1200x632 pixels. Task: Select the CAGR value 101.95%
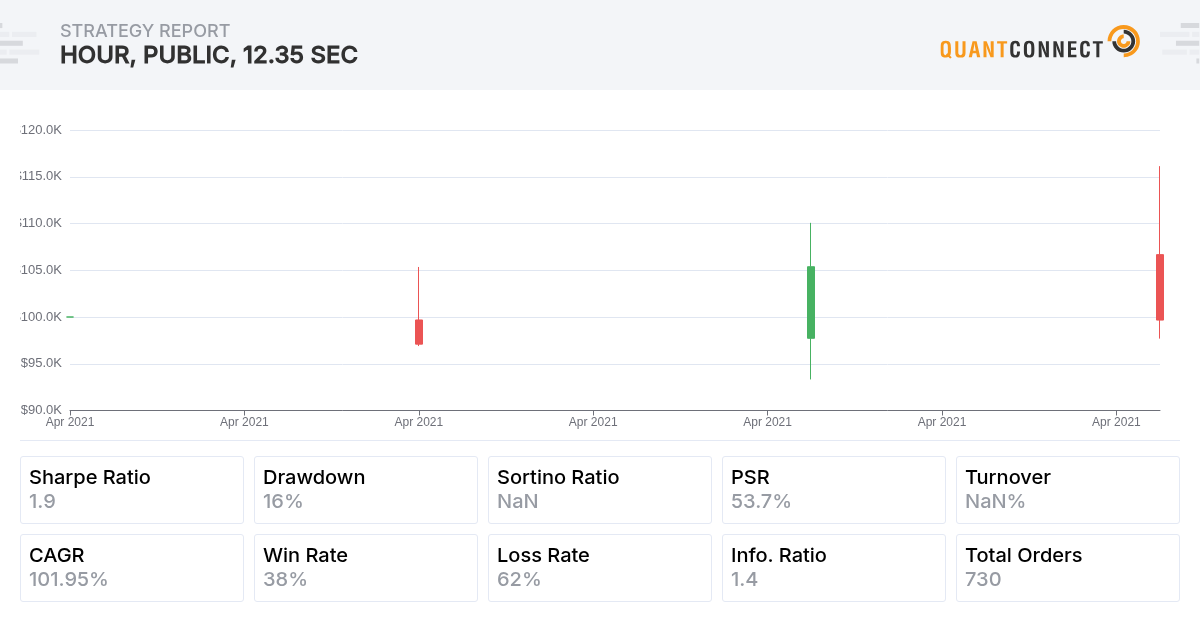[68, 579]
